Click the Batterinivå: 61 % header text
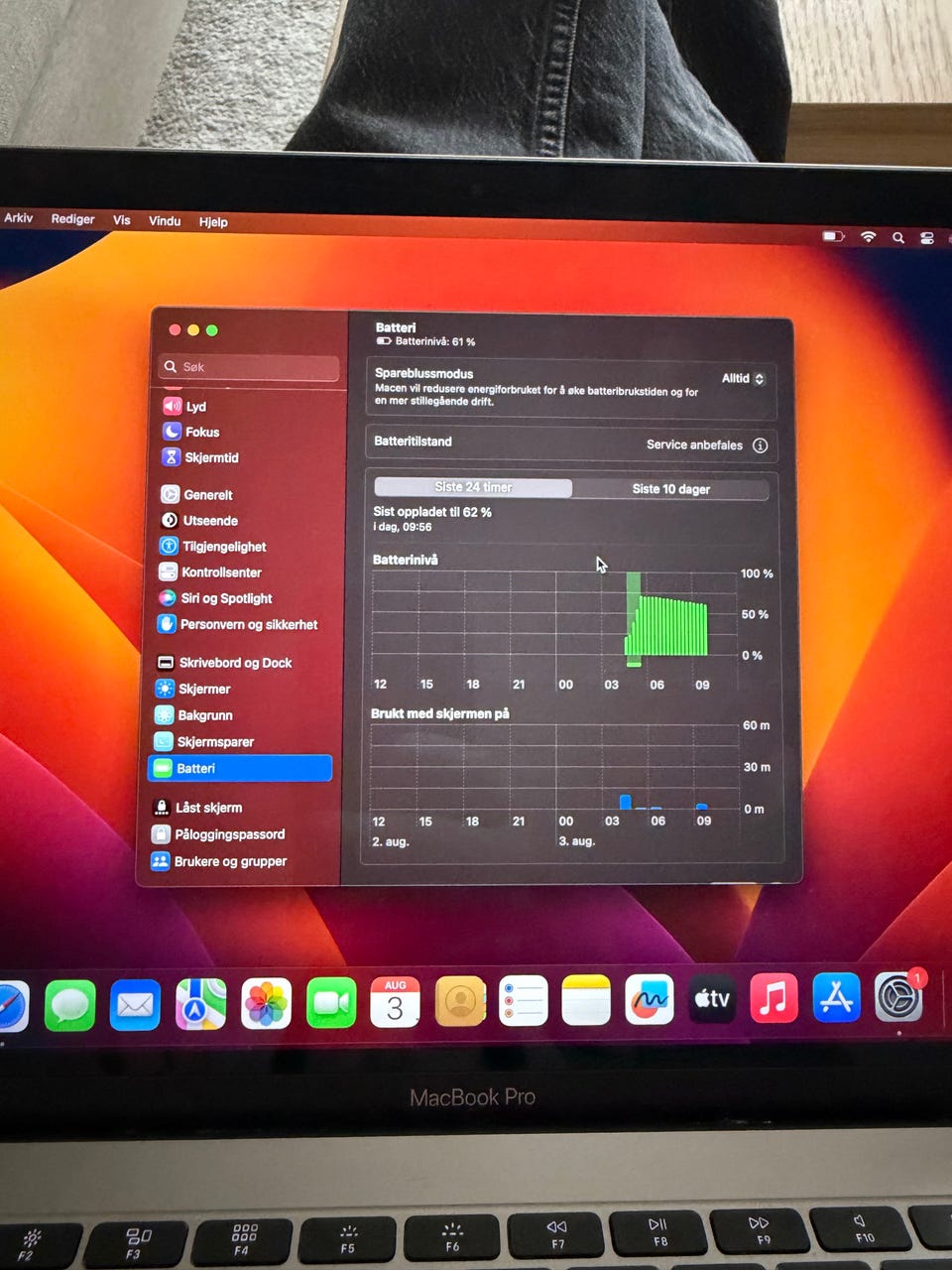 pyautogui.click(x=434, y=341)
